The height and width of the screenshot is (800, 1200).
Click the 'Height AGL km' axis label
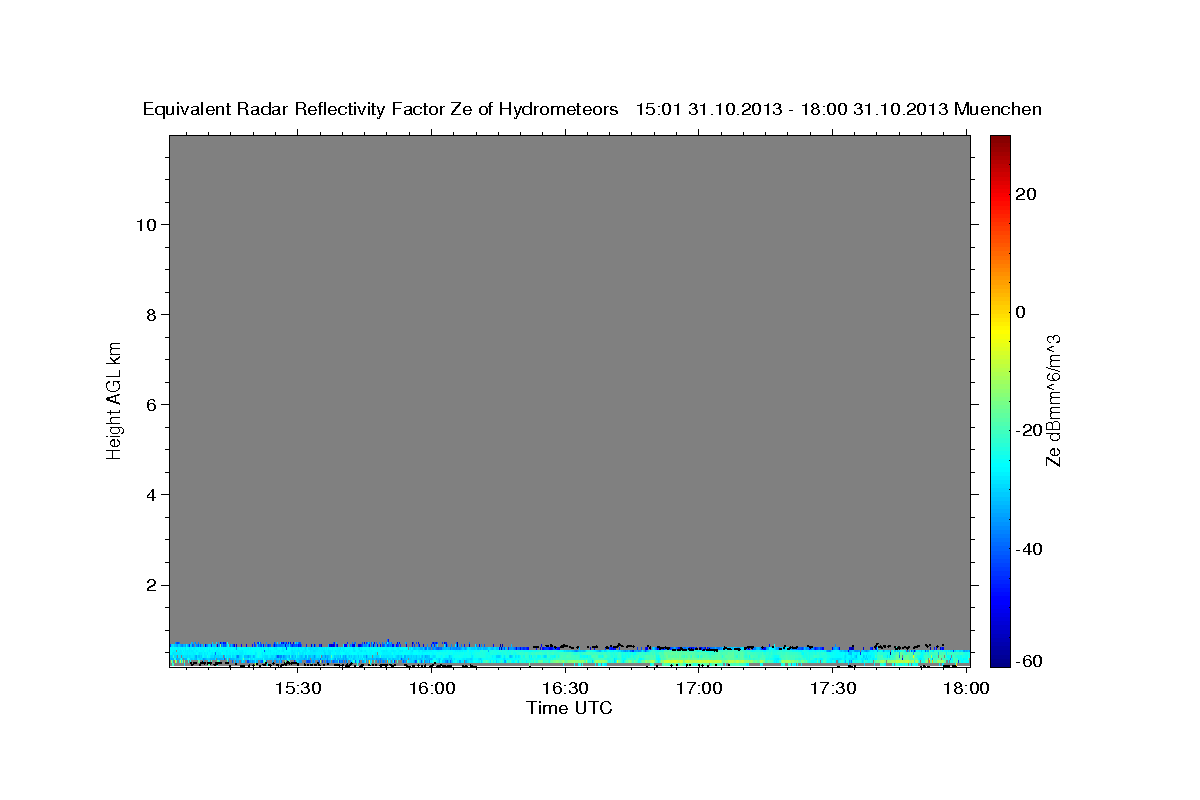click(x=115, y=399)
